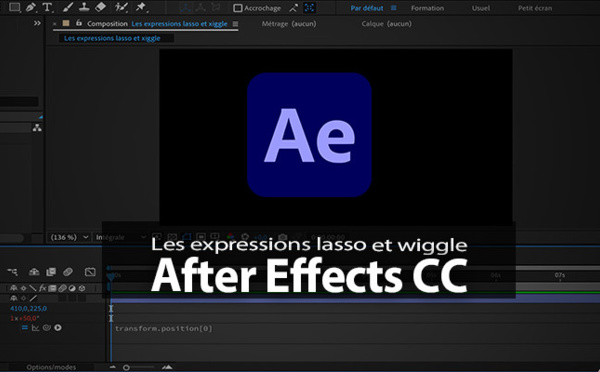Click the 410,0,225,0 position value
Viewport: 600px width, 372px height.
point(28,308)
